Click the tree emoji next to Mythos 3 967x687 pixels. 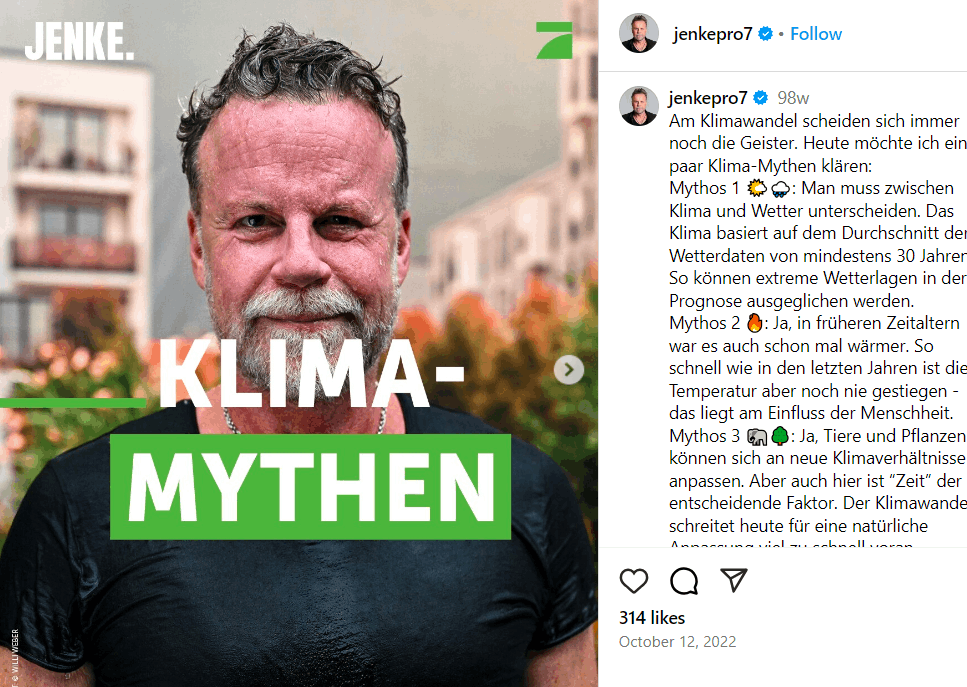pos(780,436)
